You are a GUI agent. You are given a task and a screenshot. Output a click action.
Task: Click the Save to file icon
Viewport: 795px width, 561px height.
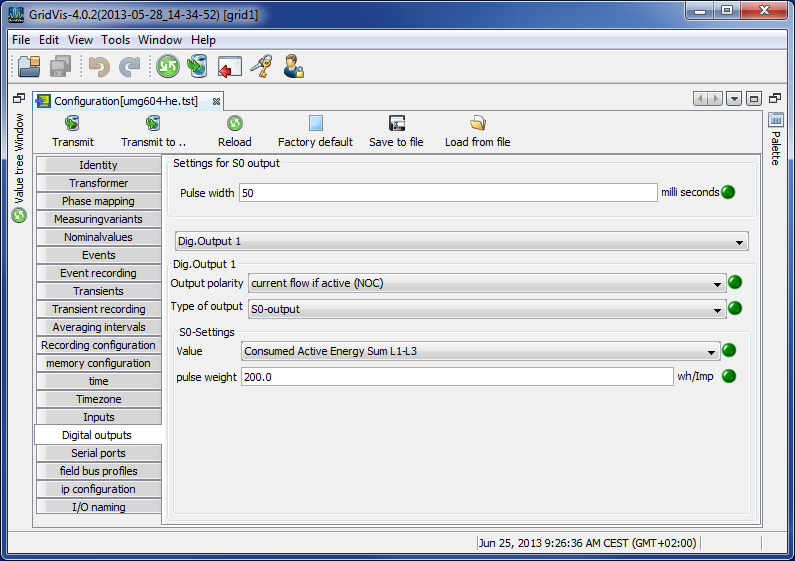(396, 124)
